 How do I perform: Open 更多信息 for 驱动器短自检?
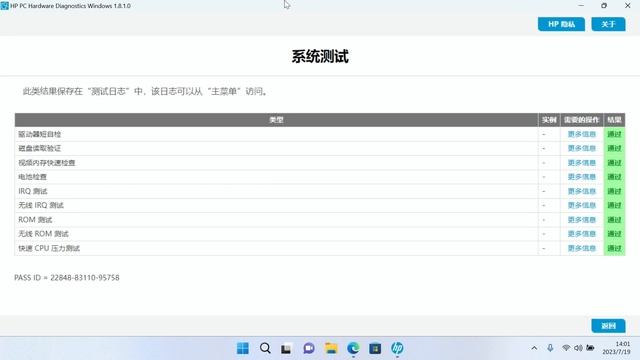[582, 134]
